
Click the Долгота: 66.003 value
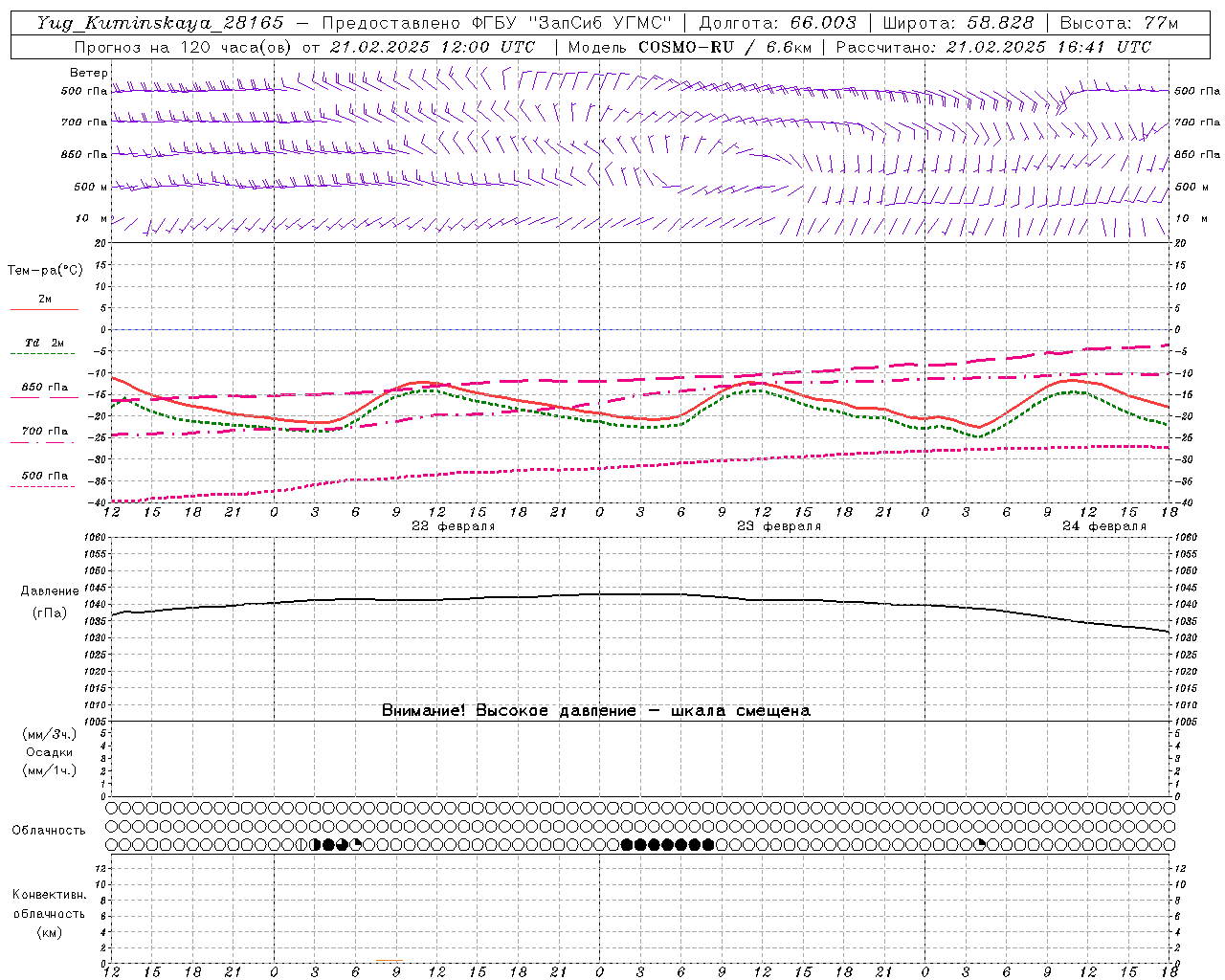(777, 23)
